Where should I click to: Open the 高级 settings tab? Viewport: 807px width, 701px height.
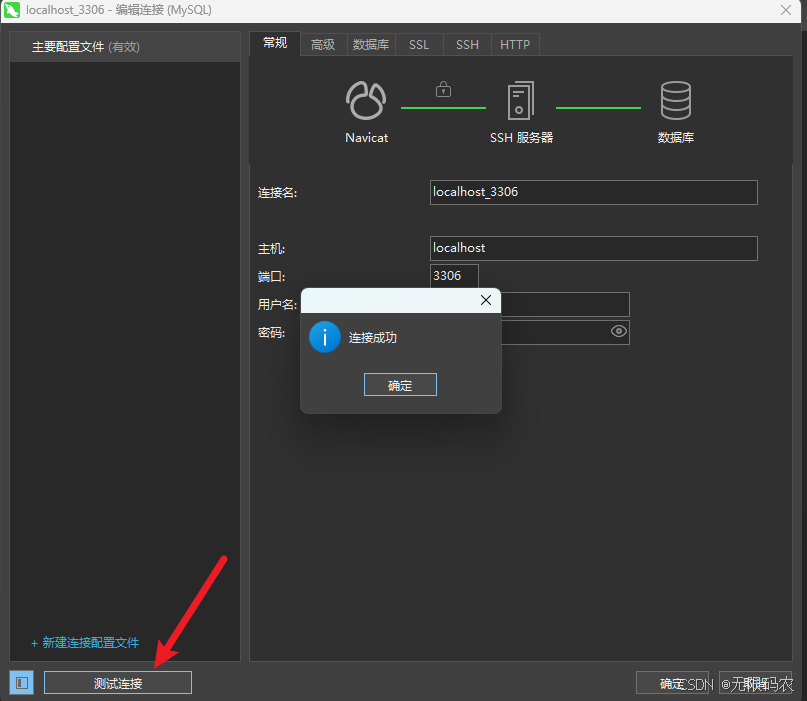(x=321, y=44)
